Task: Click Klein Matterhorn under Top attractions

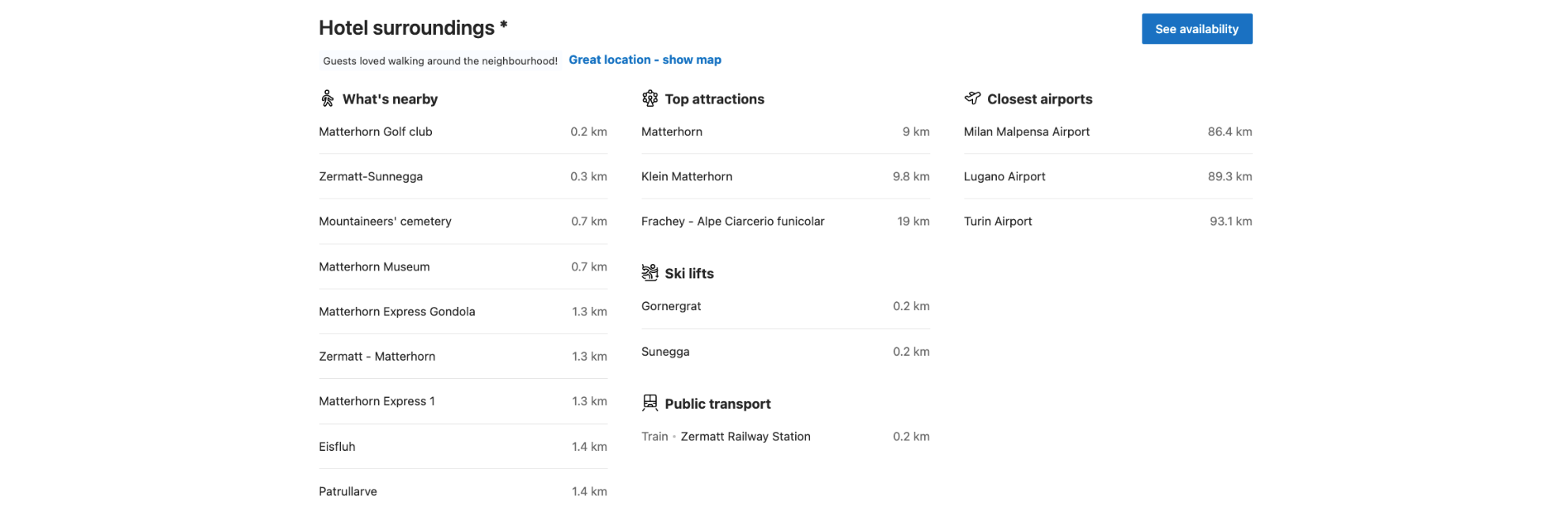Action: [x=786, y=176]
